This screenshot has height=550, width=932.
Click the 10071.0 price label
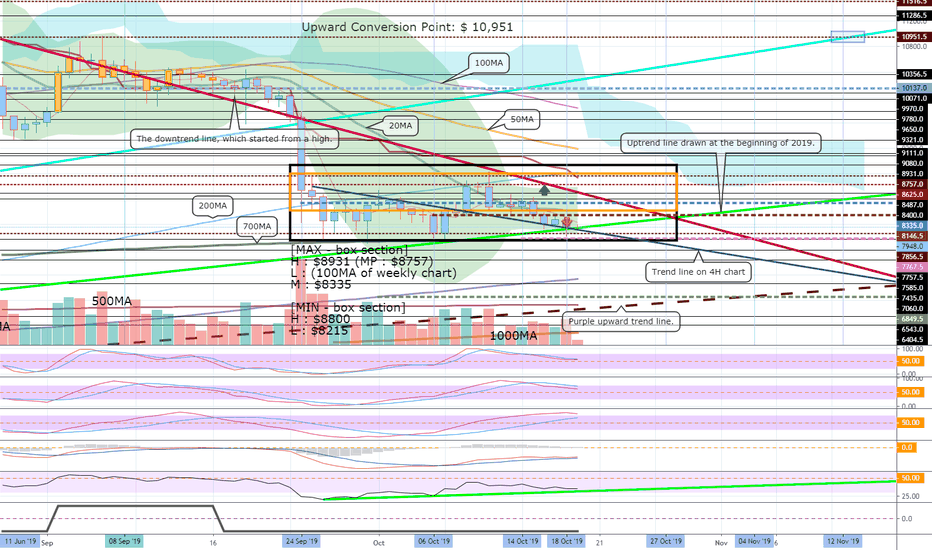pyautogui.click(x=912, y=99)
